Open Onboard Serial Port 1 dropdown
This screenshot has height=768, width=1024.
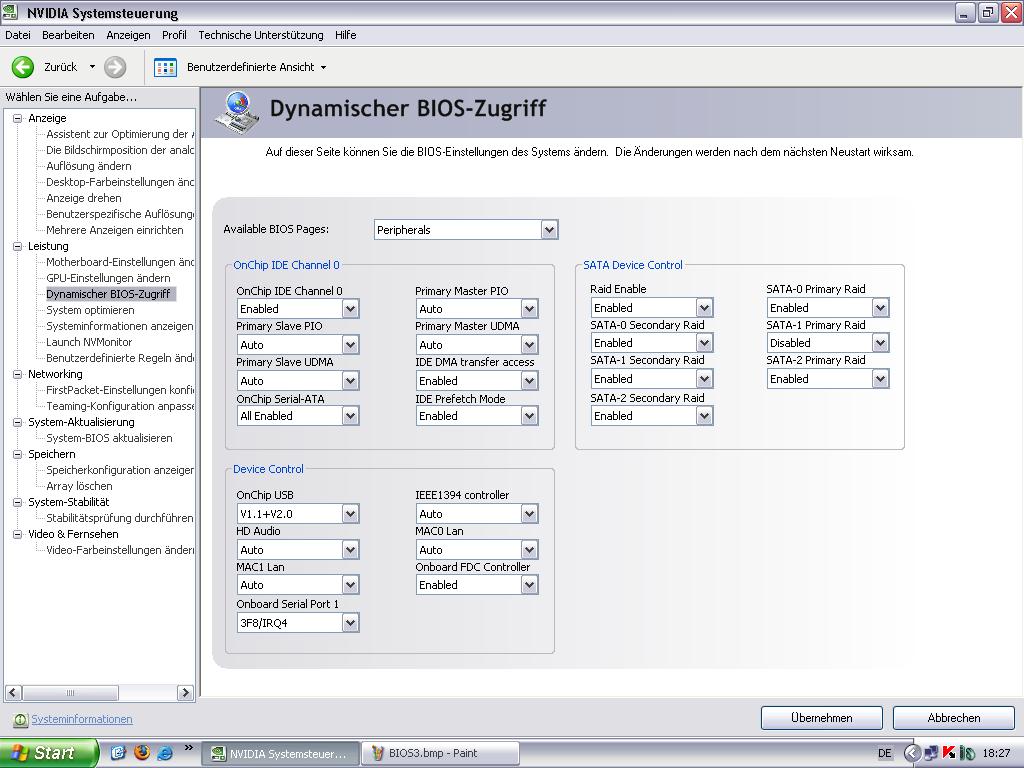298,623
